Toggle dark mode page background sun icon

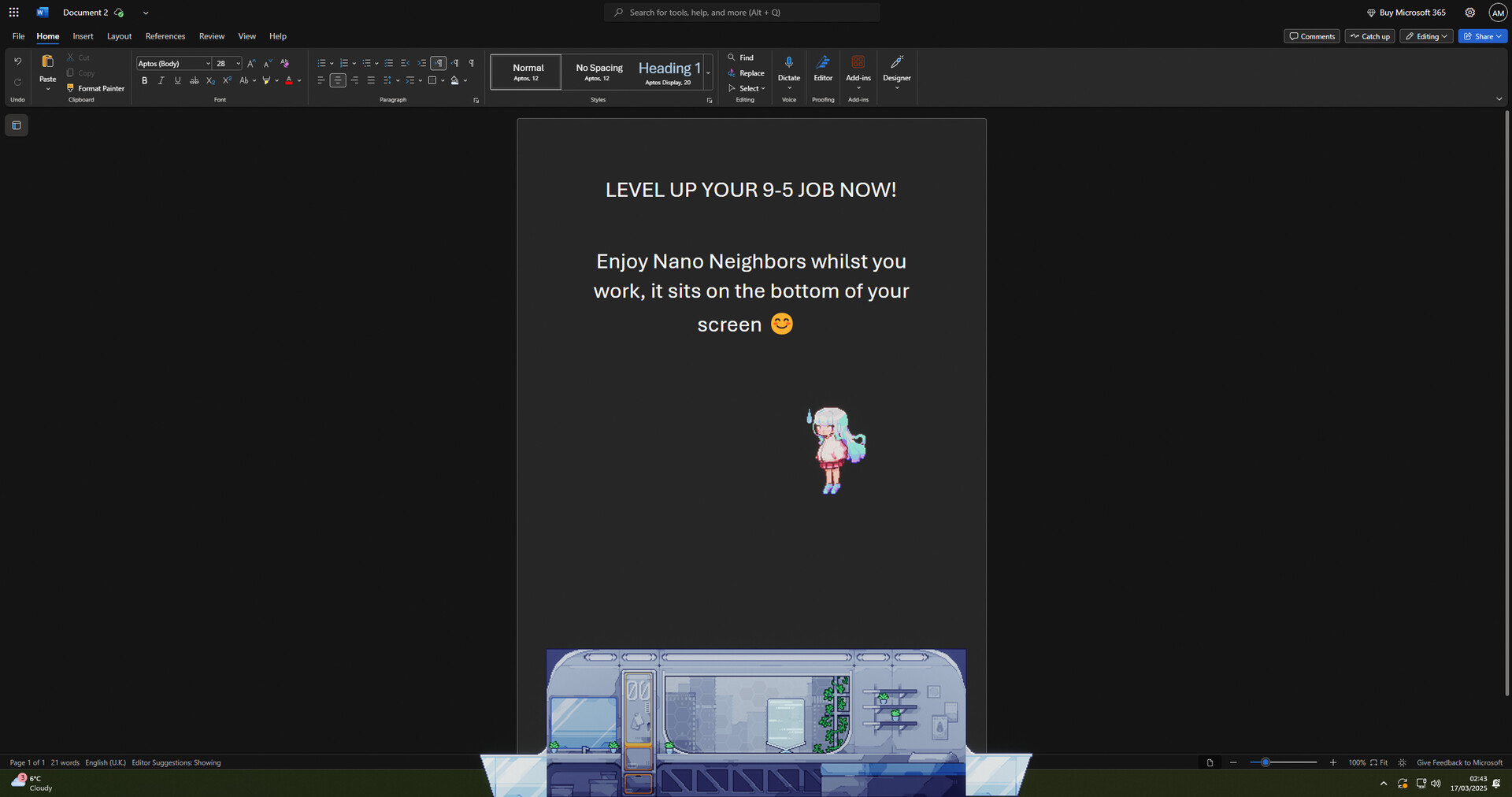point(1402,762)
